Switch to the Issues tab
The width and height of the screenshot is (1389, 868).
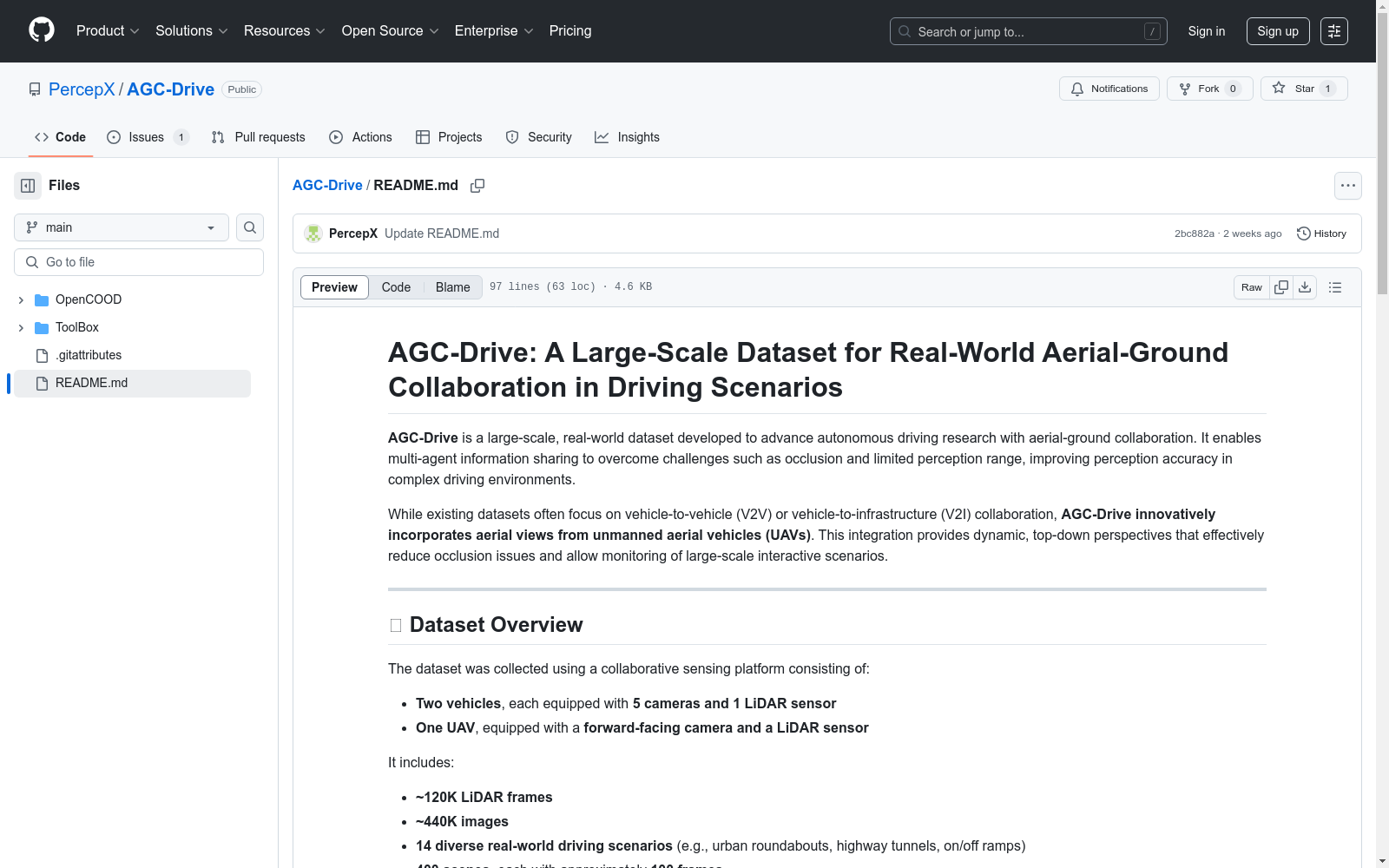[145, 137]
